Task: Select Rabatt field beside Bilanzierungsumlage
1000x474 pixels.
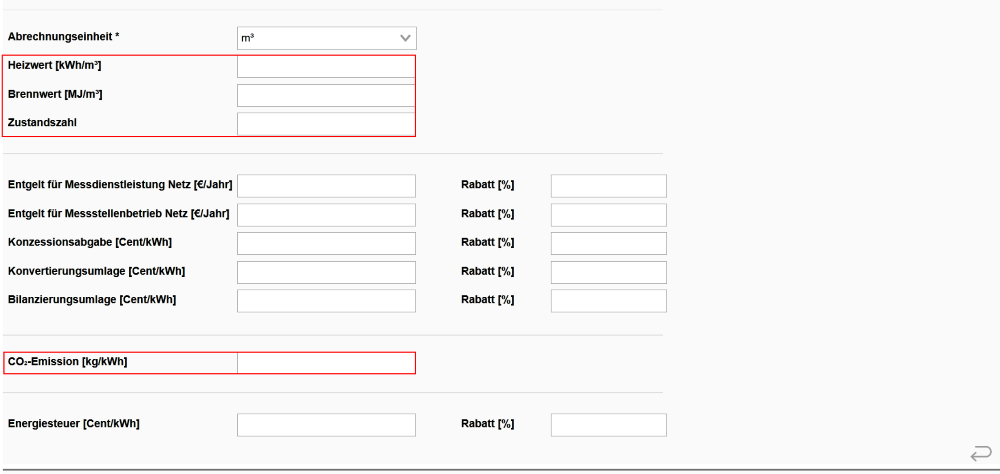Action: [x=608, y=301]
